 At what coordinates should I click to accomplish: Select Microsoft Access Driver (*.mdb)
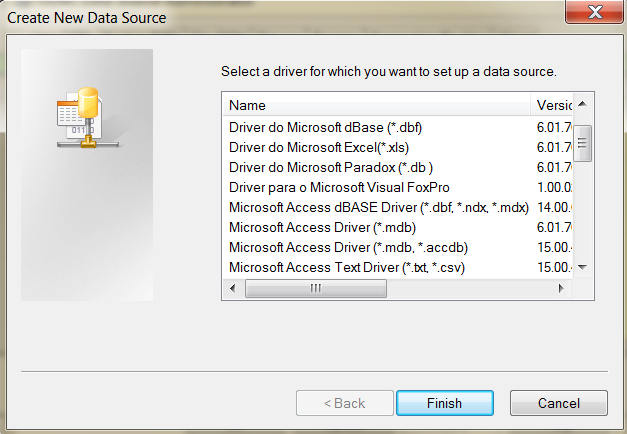click(322, 228)
